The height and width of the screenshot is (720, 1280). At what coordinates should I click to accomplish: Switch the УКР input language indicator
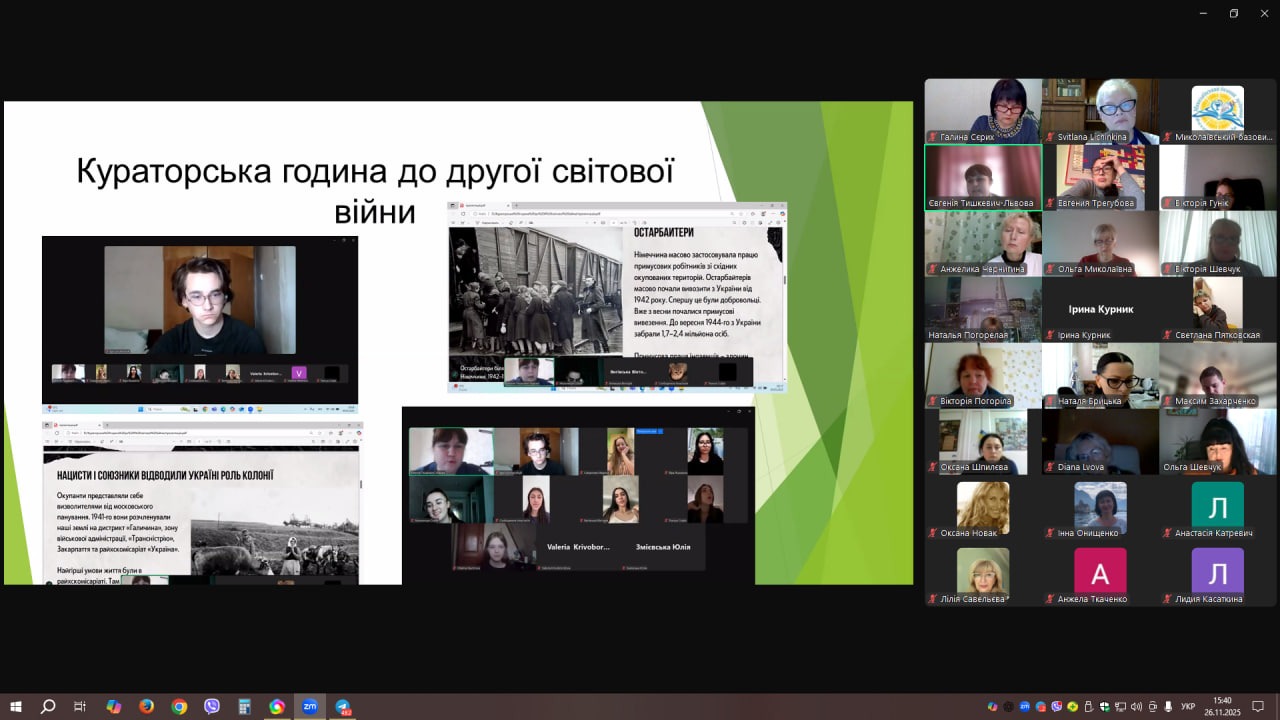point(1188,707)
